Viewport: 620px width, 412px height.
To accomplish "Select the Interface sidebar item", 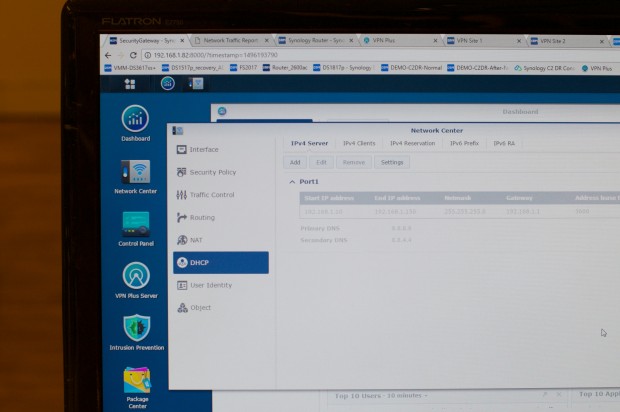I will pyautogui.click(x=203, y=149).
